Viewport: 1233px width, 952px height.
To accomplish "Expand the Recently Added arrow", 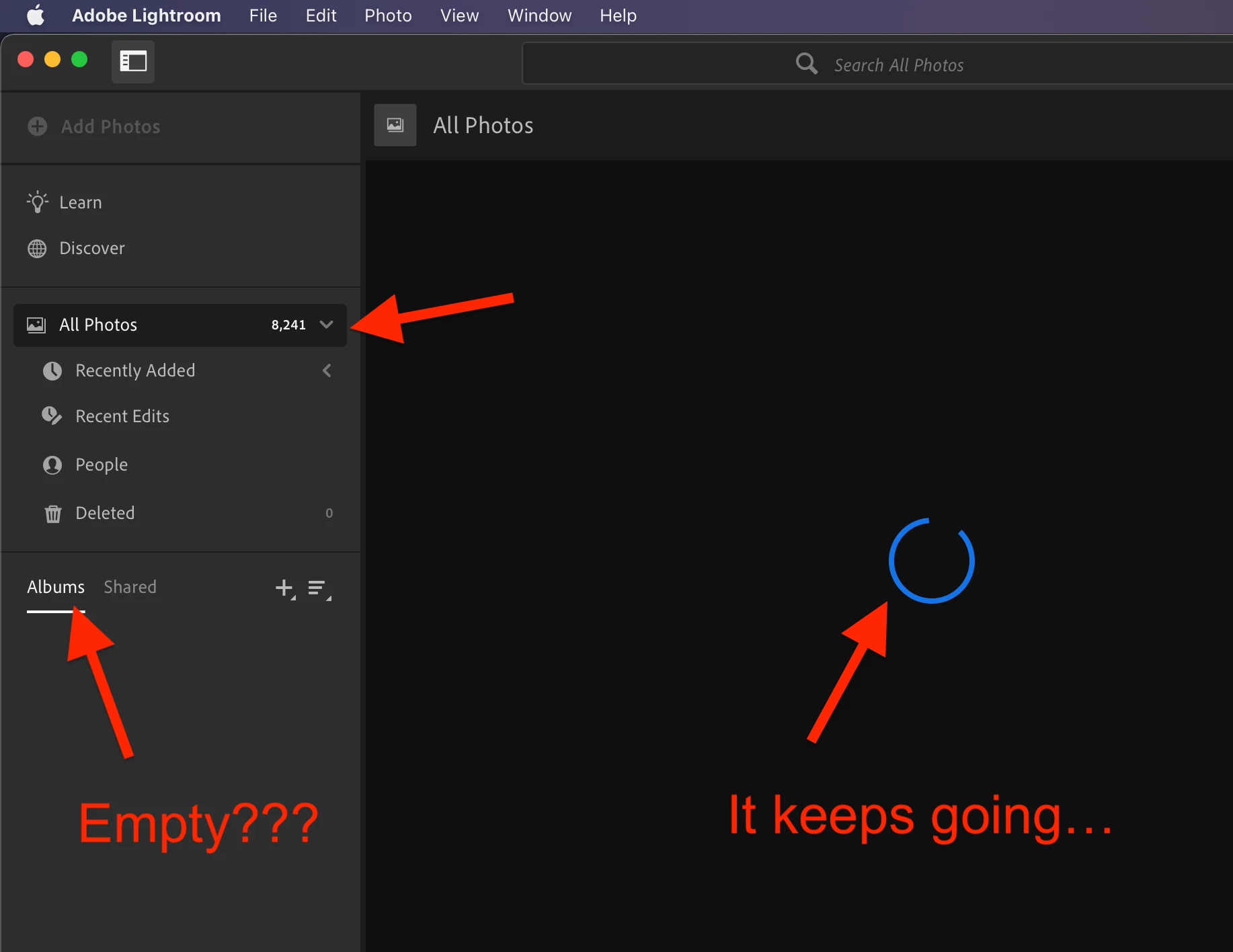I will 327,370.
